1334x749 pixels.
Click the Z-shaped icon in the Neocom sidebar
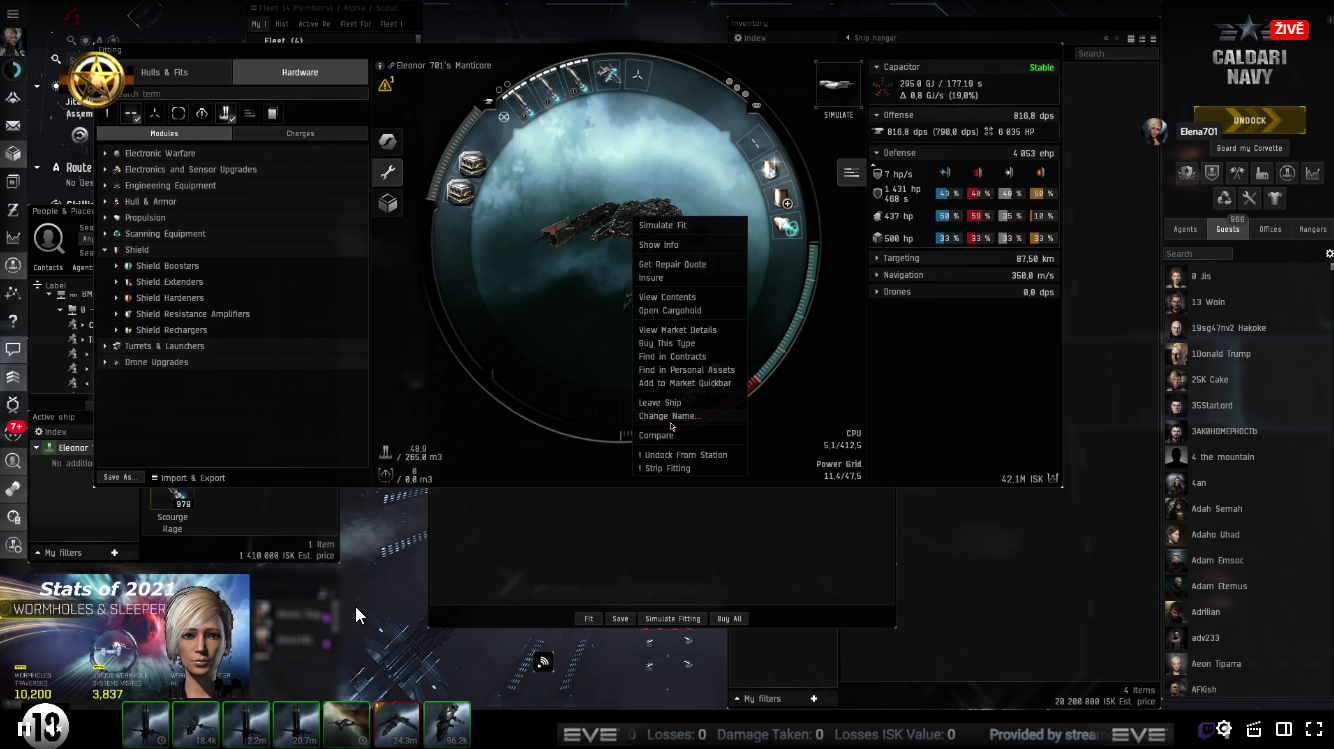[x=13, y=210]
